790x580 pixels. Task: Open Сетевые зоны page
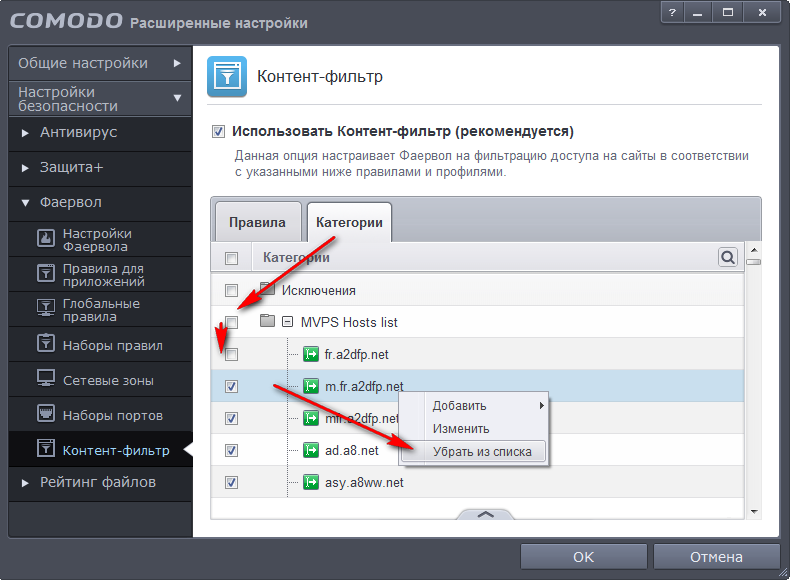point(100,379)
